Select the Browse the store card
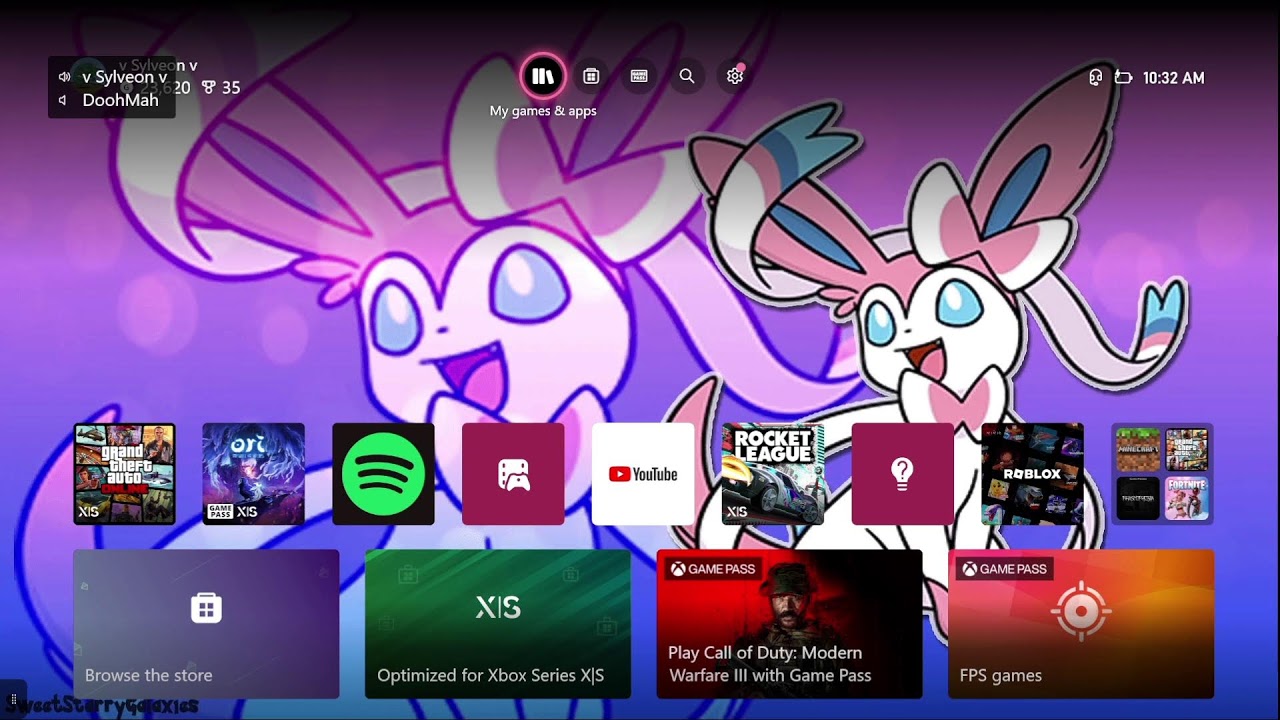Viewport: 1280px width, 720px height. pos(206,624)
